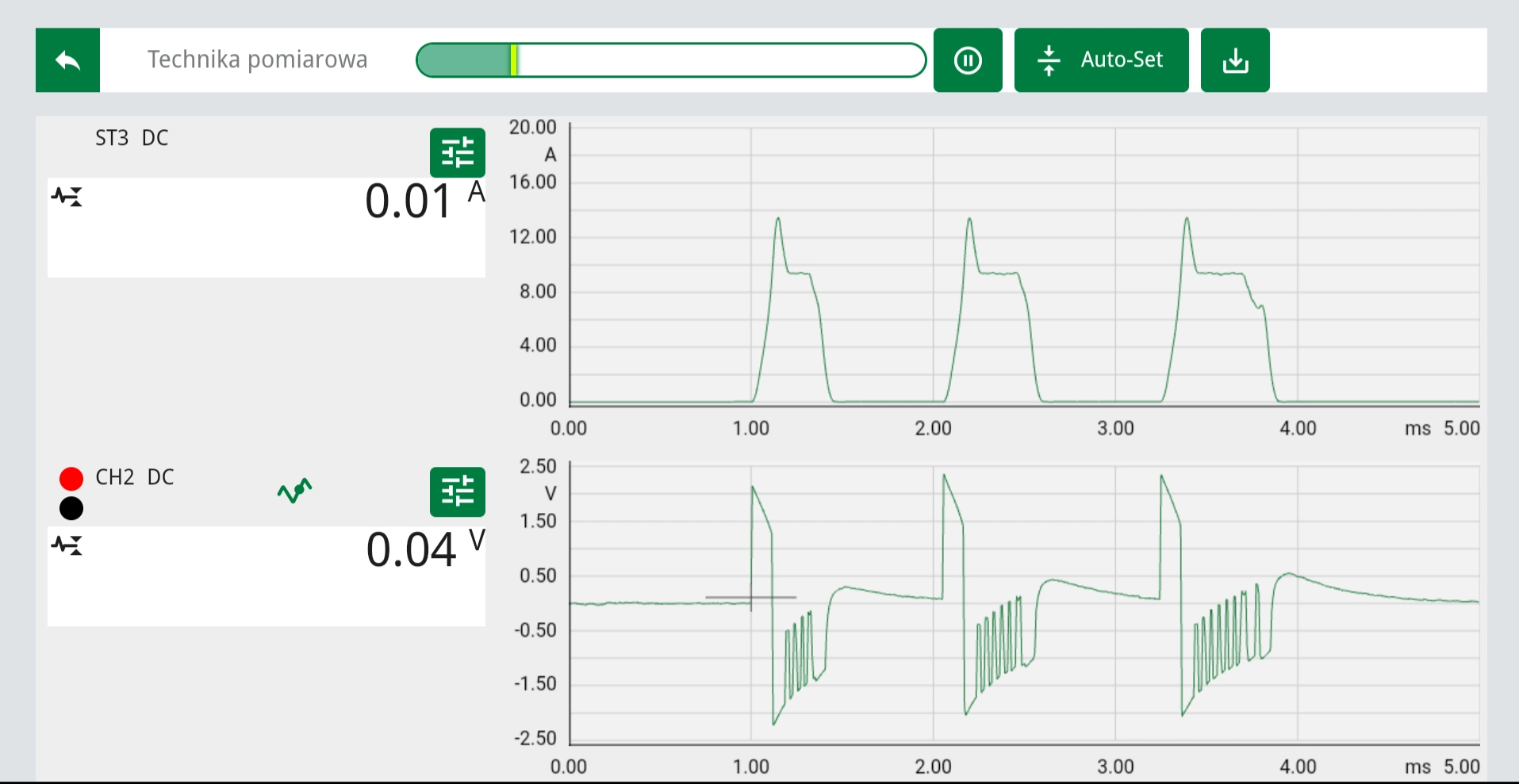The width and height of the screenshot is (1519, 784).
Task: Click the ST3 DC channel label
Action: [x=132, y=138]
